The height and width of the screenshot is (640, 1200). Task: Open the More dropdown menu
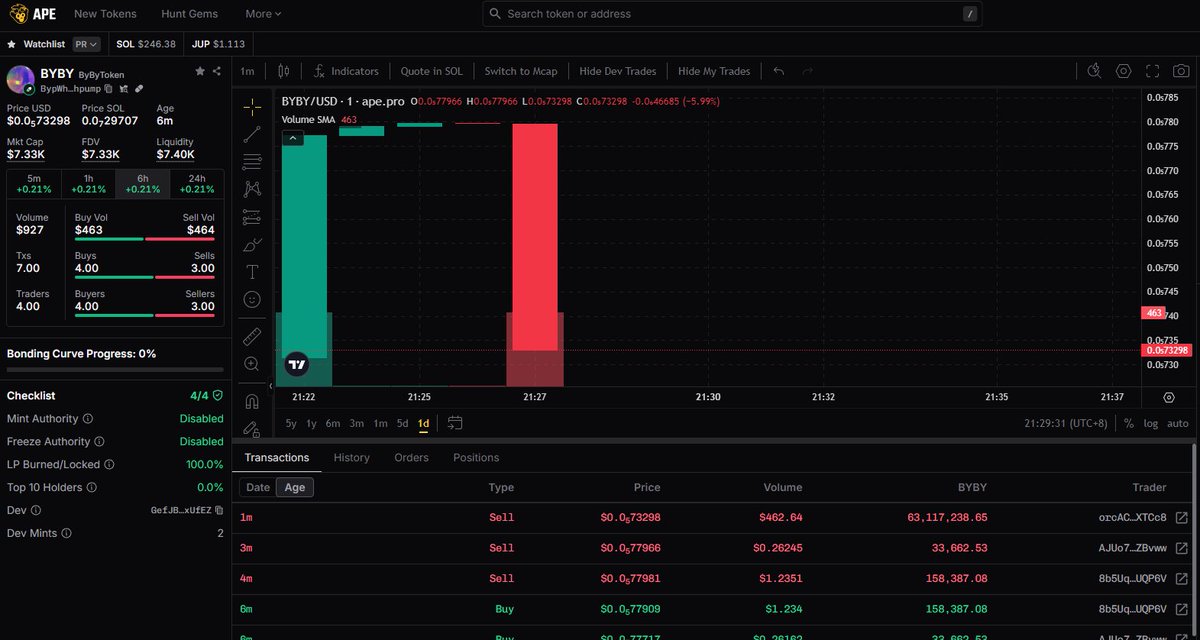pyautogui.click(x=263, y=14)
